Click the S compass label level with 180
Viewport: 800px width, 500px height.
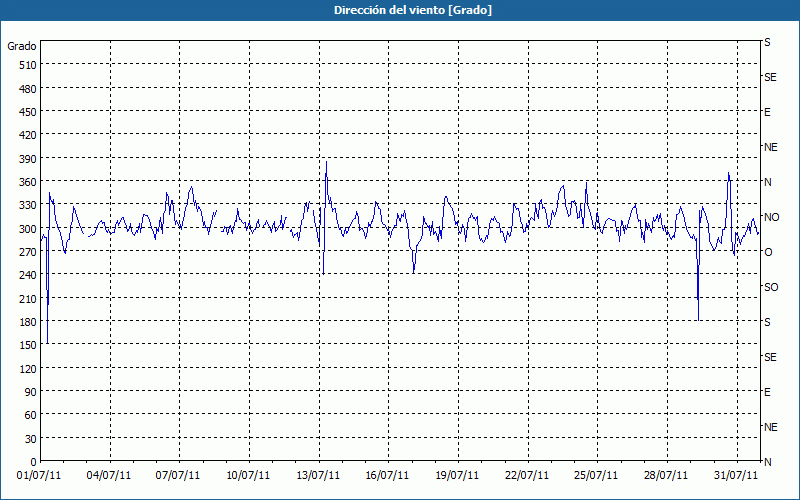[767, 322]
